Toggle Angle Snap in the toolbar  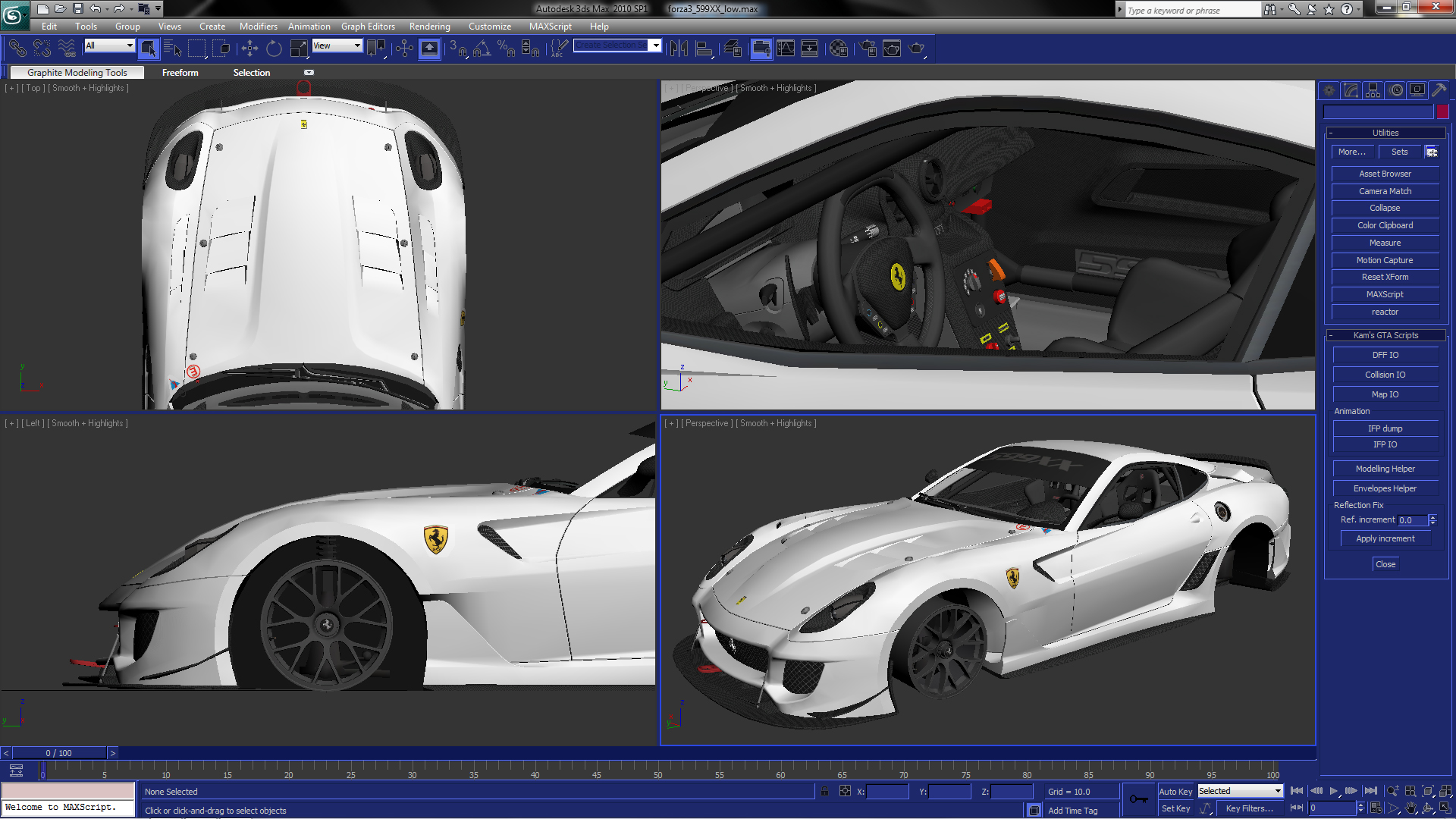[x=482, y=49]
